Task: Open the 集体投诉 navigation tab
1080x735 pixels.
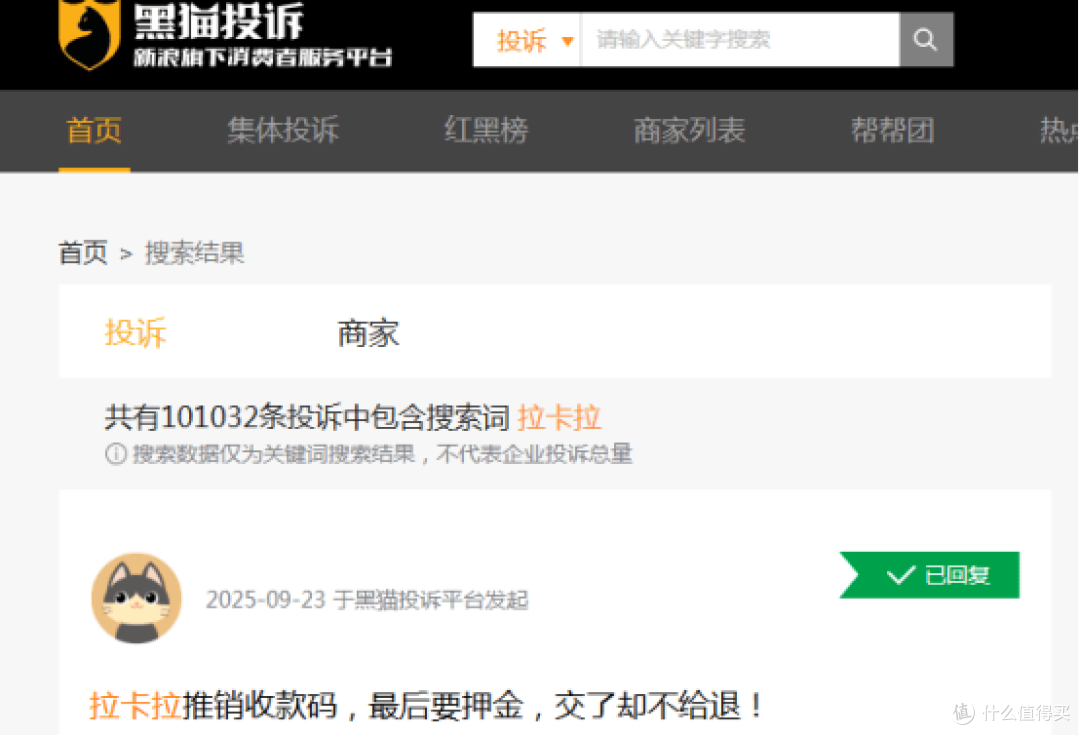Action: point(283,130)
